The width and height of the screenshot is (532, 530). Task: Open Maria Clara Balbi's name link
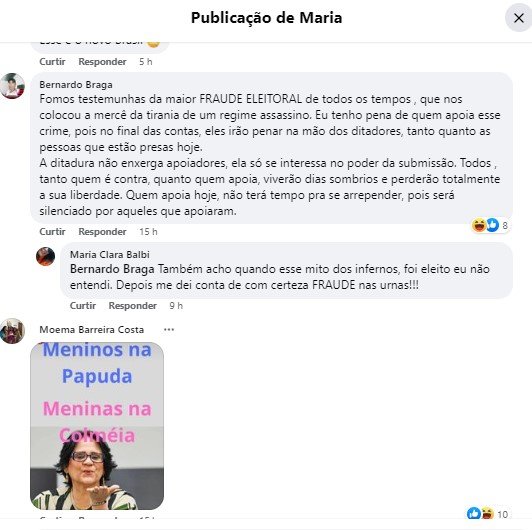[110, 254]
